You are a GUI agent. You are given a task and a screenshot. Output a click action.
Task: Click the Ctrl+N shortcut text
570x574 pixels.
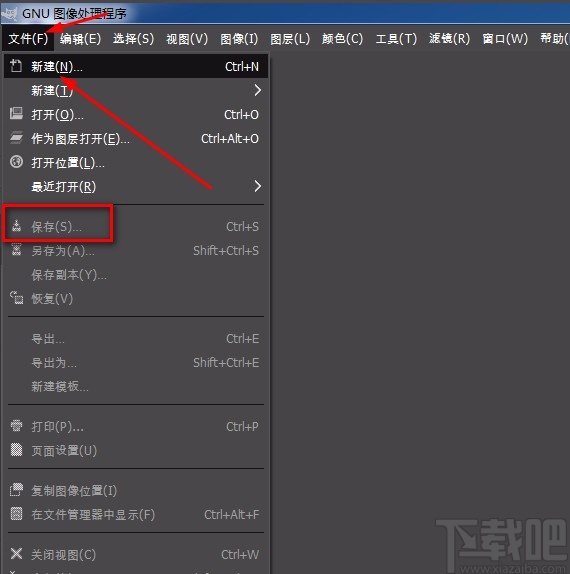tap(242, 67)
